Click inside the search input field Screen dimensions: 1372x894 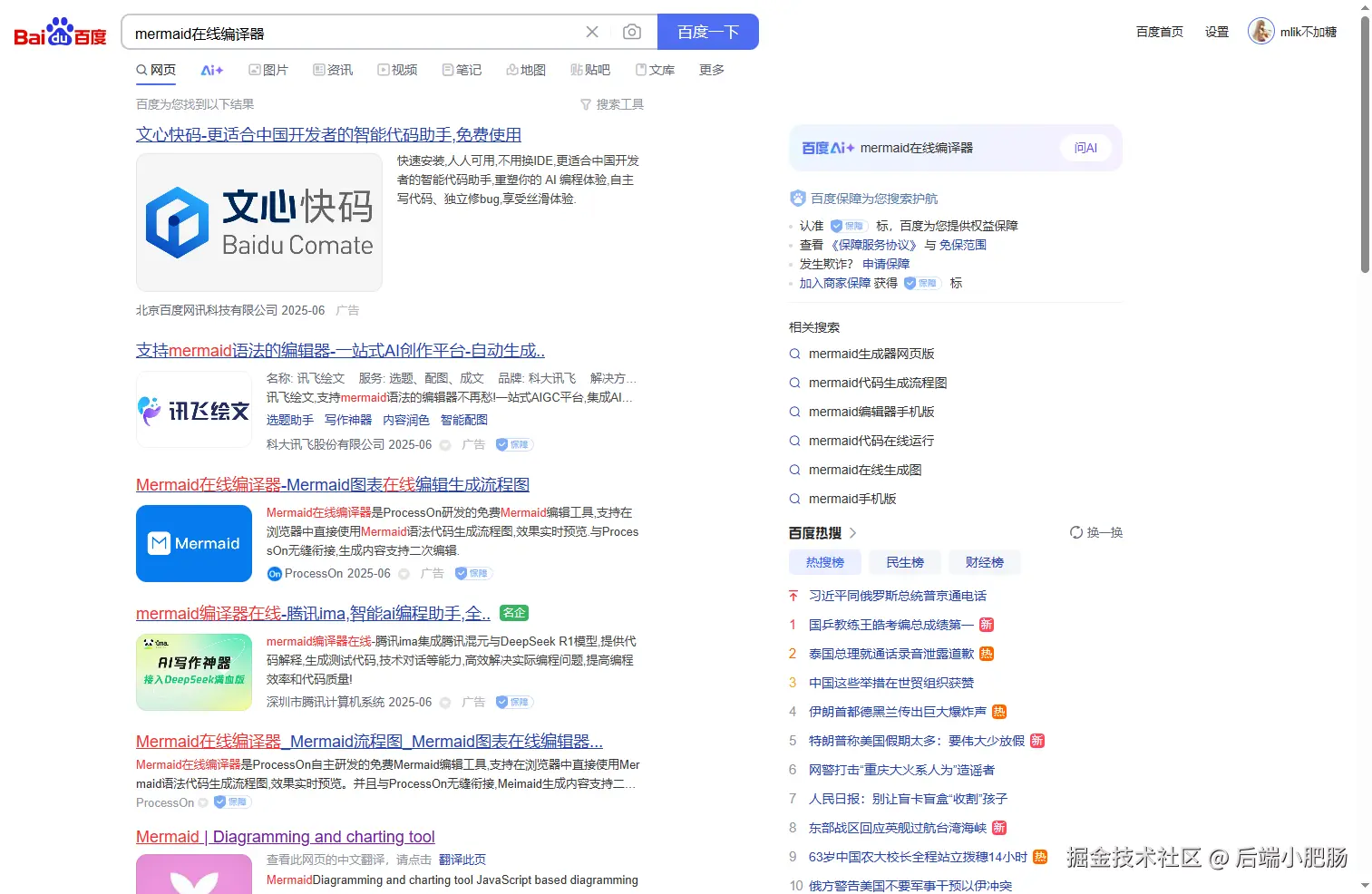click(x=354, y=33)
